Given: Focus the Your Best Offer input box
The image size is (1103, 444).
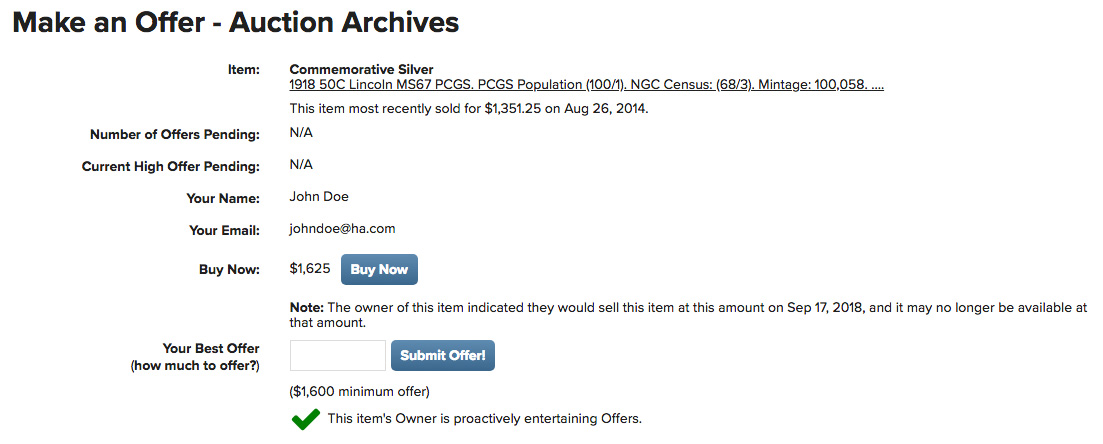Looking at the screenshot, I should pos(338,355).
